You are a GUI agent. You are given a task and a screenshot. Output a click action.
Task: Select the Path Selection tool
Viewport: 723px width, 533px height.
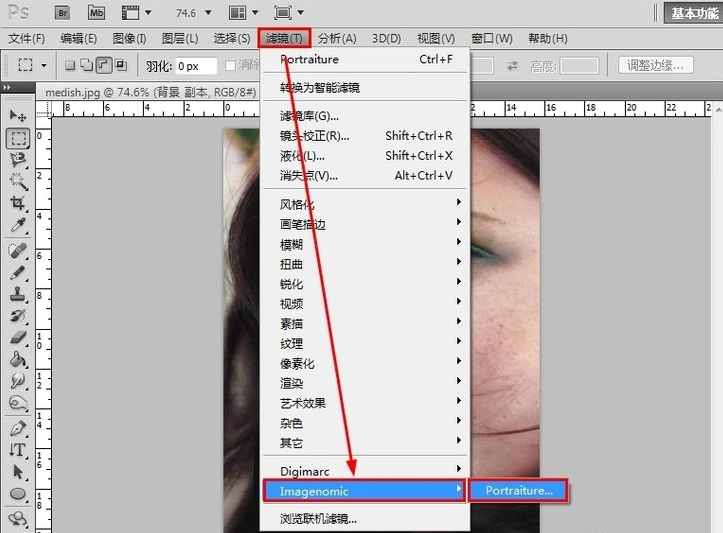(x=18, y=472)
